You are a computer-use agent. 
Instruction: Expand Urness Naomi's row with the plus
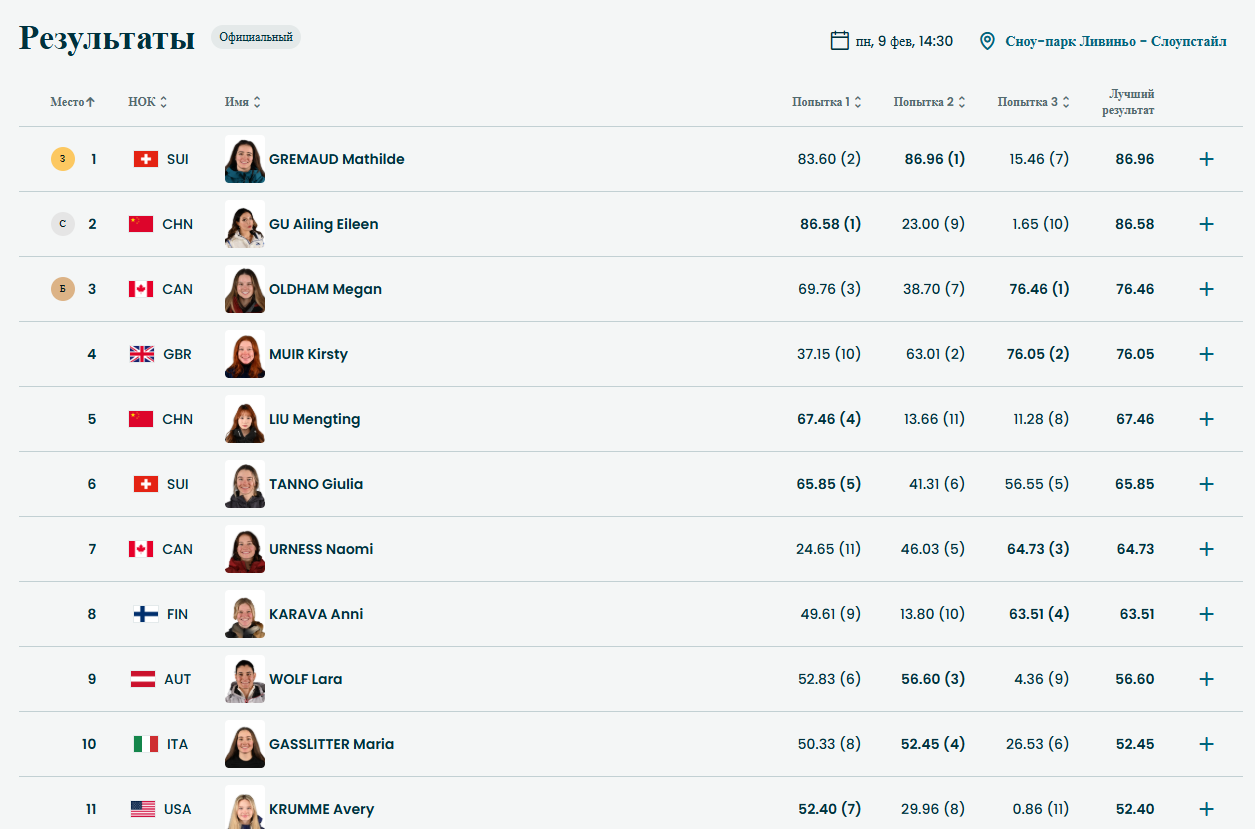coord(1206,549)
